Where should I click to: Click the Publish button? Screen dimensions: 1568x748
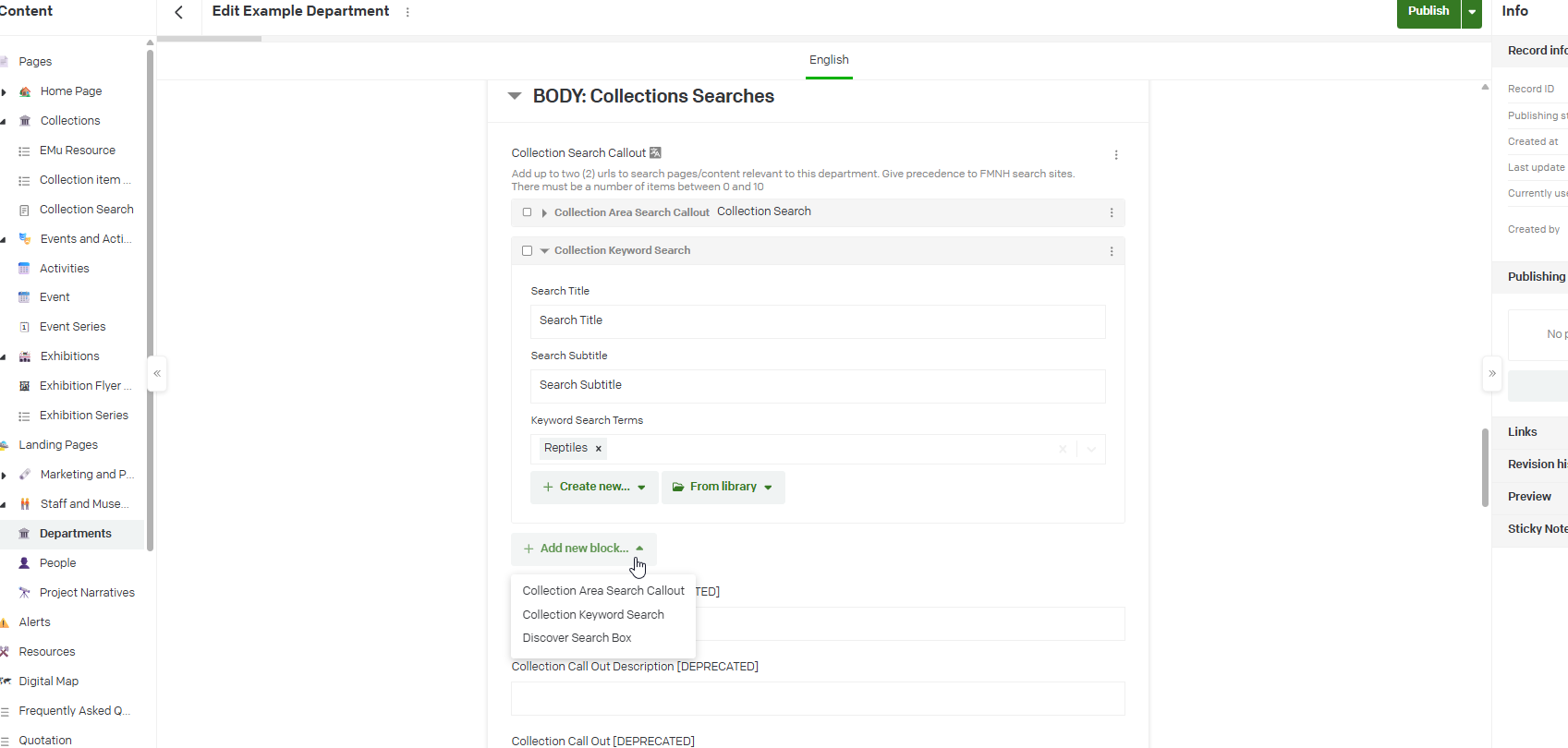(1428, 12)
